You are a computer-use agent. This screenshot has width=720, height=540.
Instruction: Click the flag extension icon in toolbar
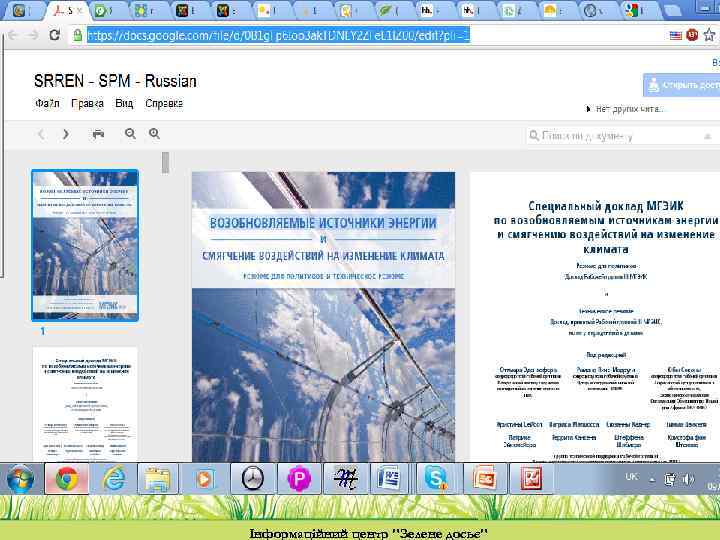pyautogui.click(x=675, y=35)
